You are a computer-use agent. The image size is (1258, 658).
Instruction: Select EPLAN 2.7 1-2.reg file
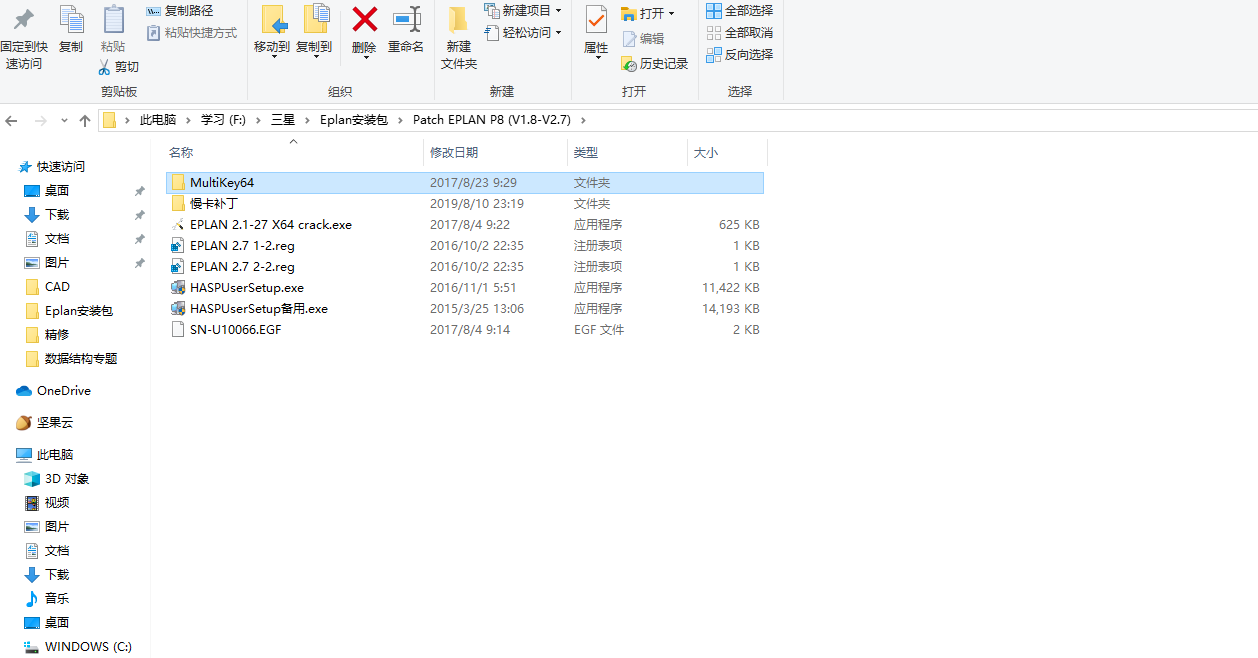tap(465, 246)
